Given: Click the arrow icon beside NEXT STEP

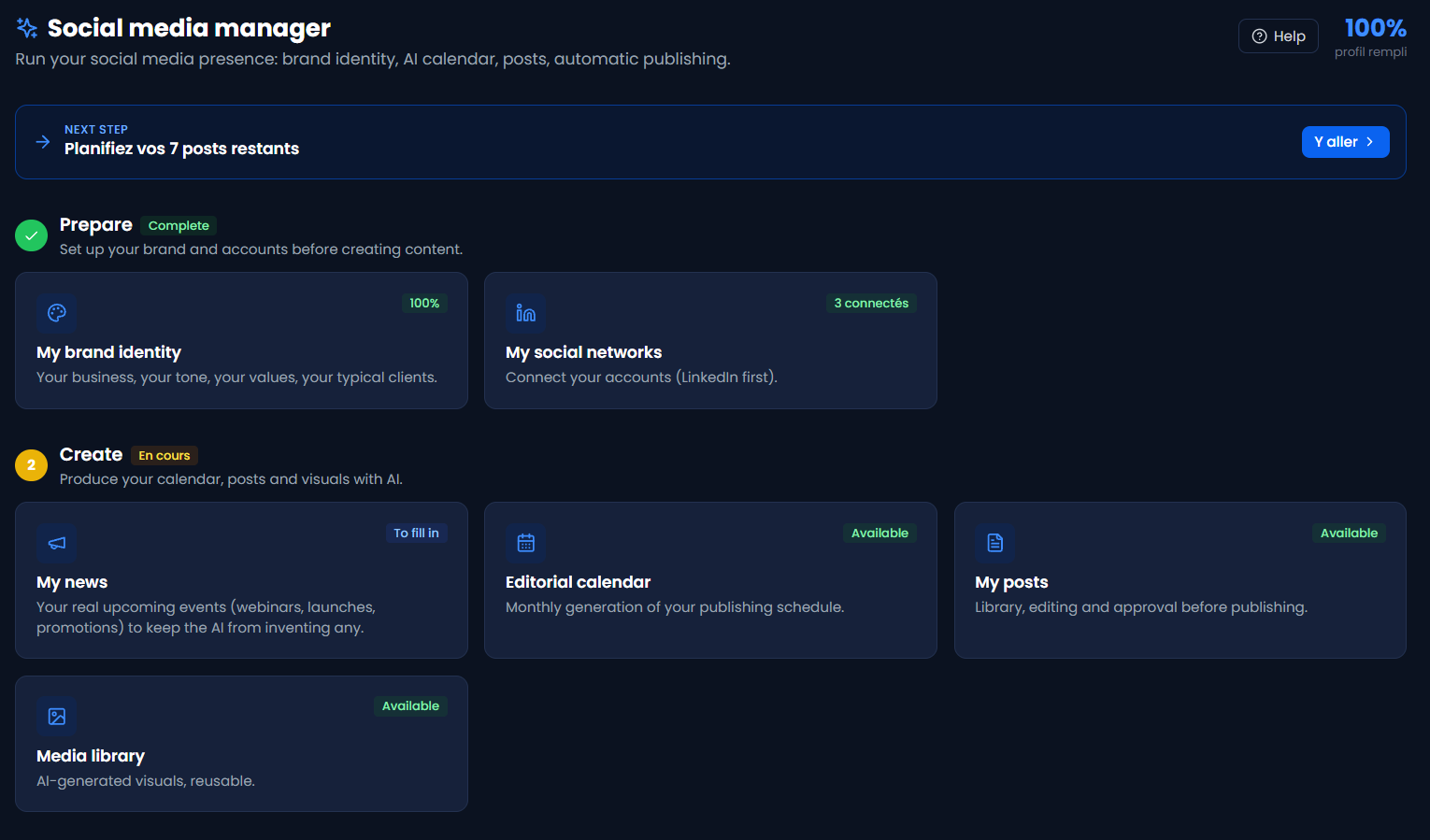Looking at the screenshot, I should tap(43, 142).
